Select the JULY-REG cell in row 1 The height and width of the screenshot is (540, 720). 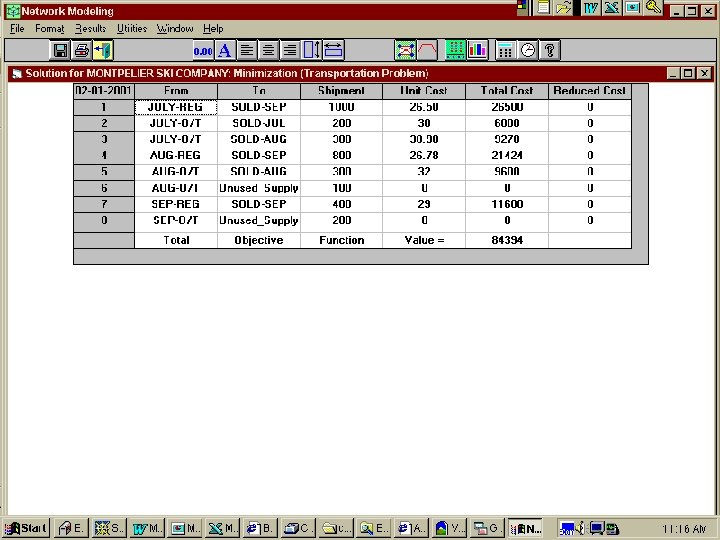[x=176, y=107]
